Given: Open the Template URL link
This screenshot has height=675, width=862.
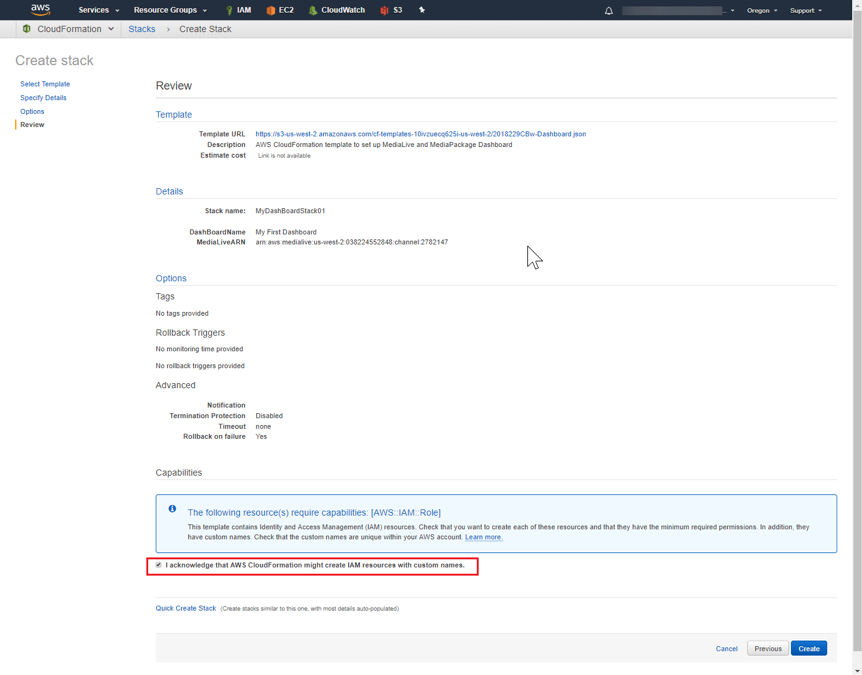Looking at the screenshot, I should [421, 134].
